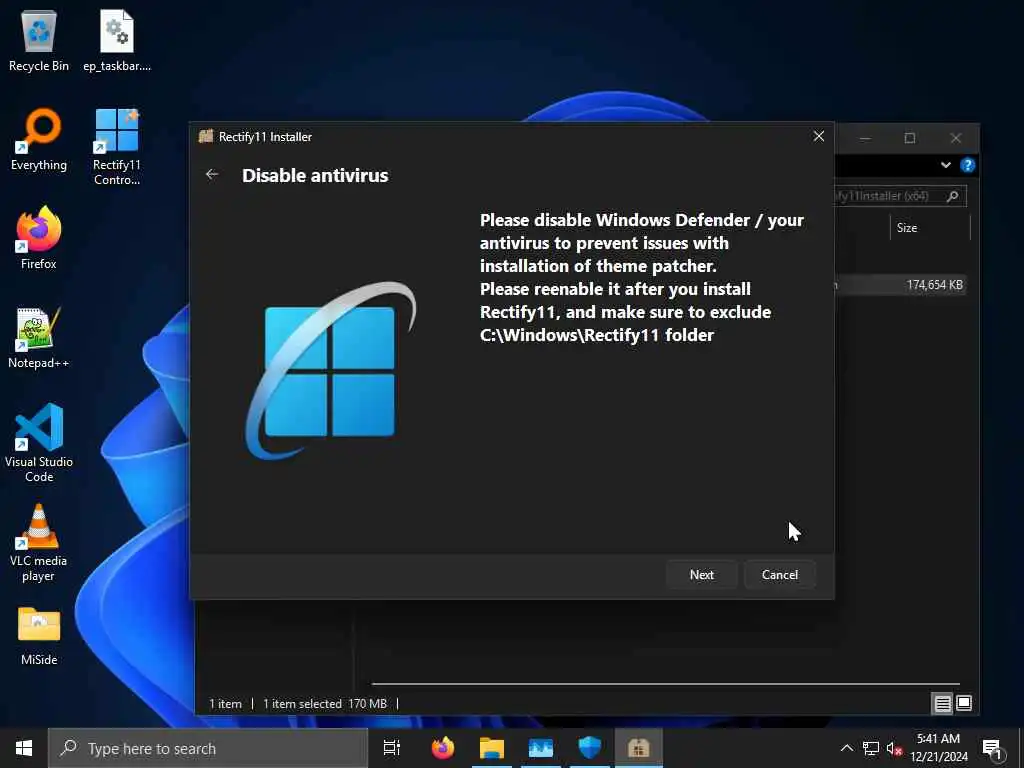1024x768 pixels.
Task: Open the Windows Start menu
Action: pos(24,748)
